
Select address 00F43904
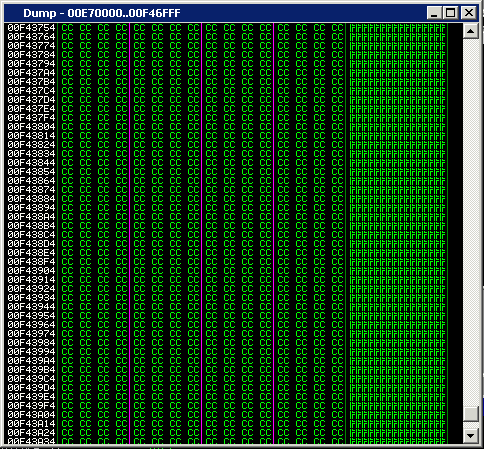[x=31, y=271]
